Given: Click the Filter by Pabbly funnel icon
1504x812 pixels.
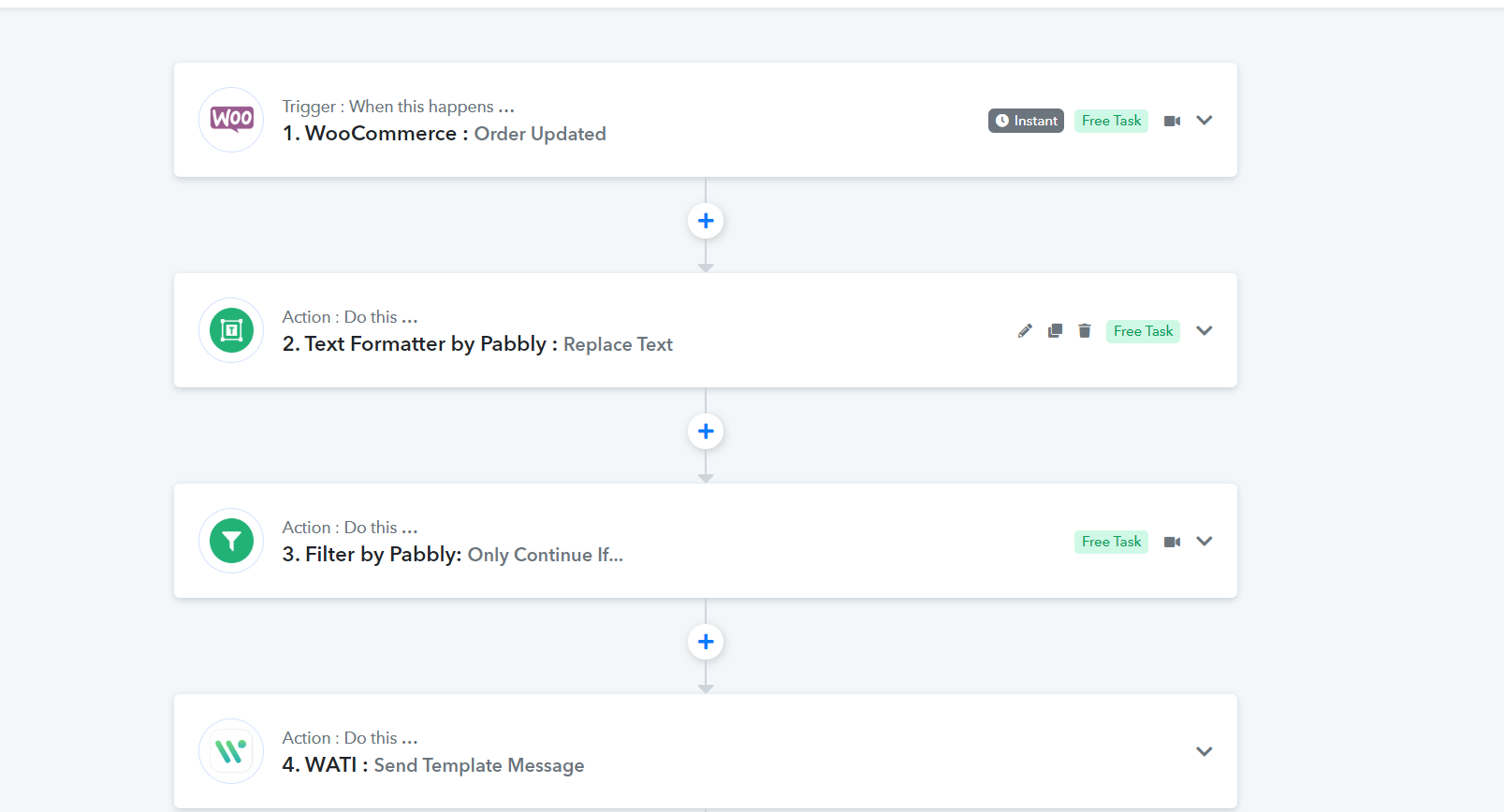Looking at the screenshot, I should [231, 541].
